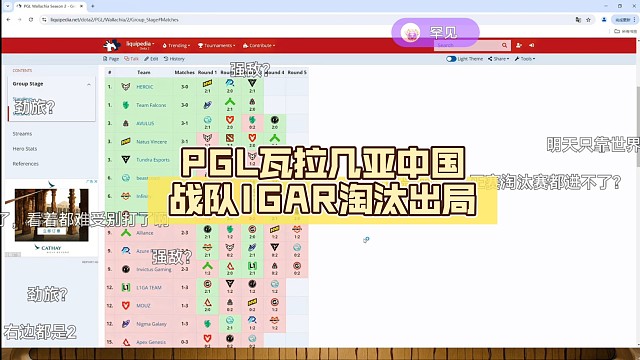
Task: Open the Share dropdown
Action: 498,59
